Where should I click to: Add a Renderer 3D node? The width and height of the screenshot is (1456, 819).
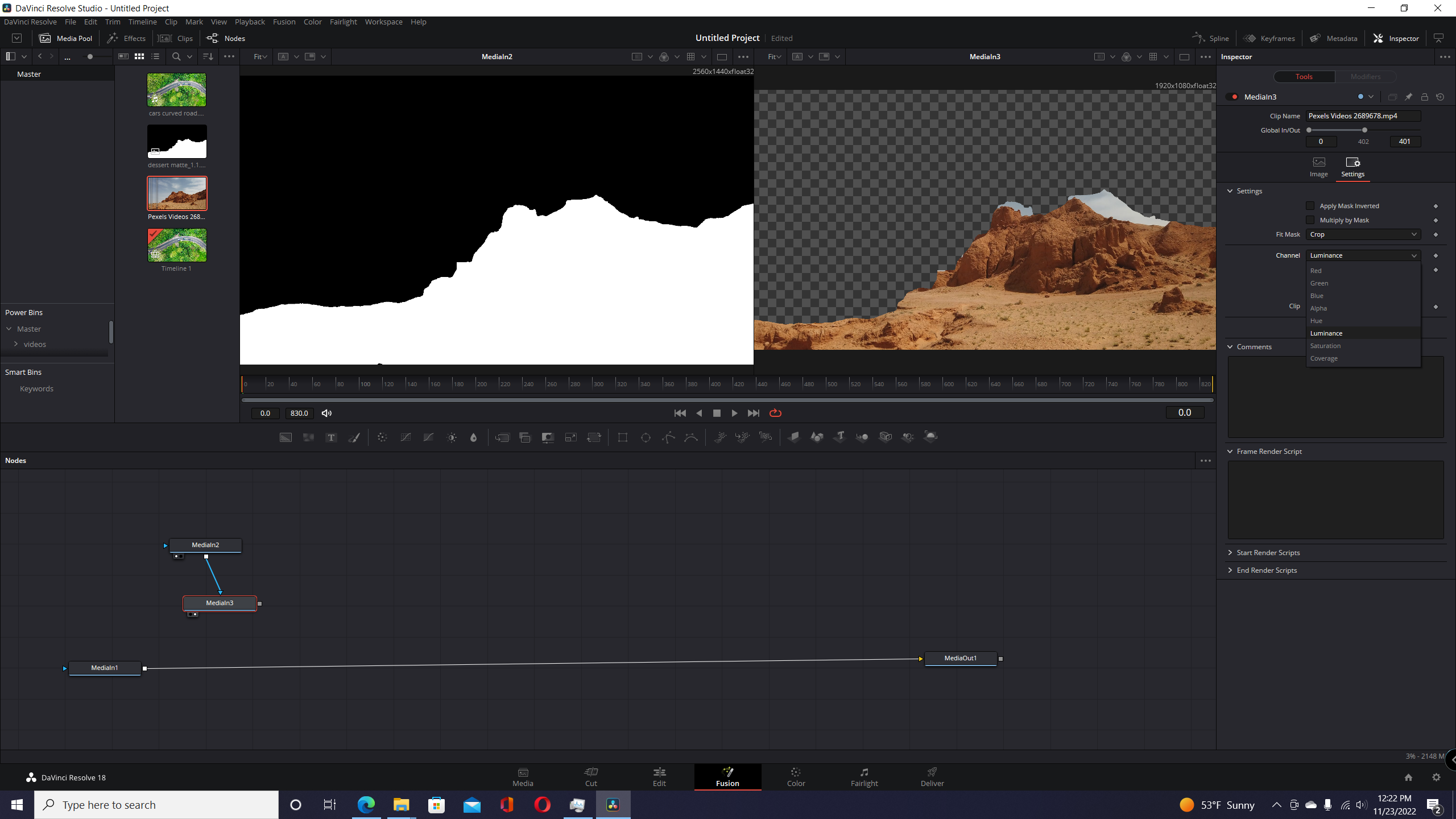(x=930, y=437)
